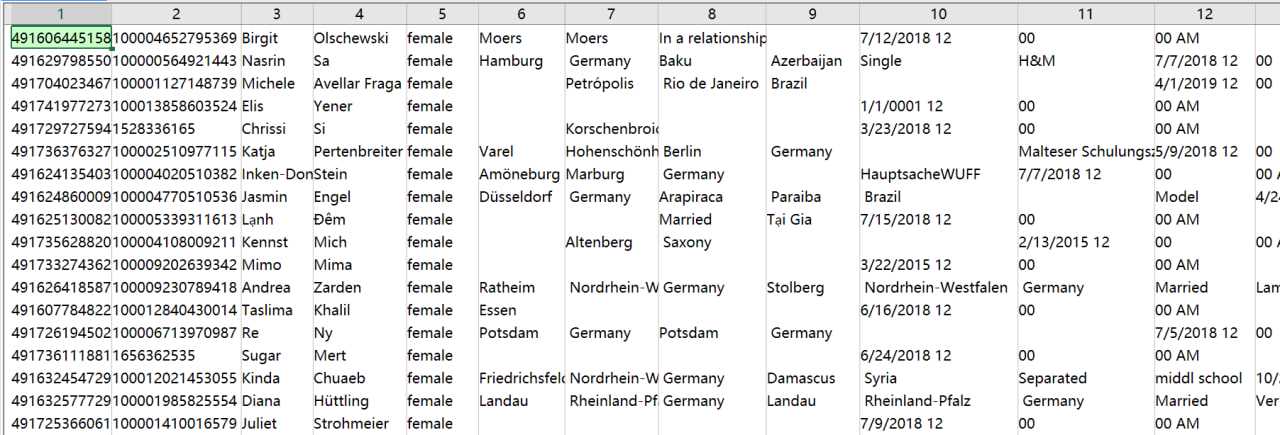The width and height of the screenshot is (1280, 435).
Task: Select column 10 header
Action: (936, 15)
